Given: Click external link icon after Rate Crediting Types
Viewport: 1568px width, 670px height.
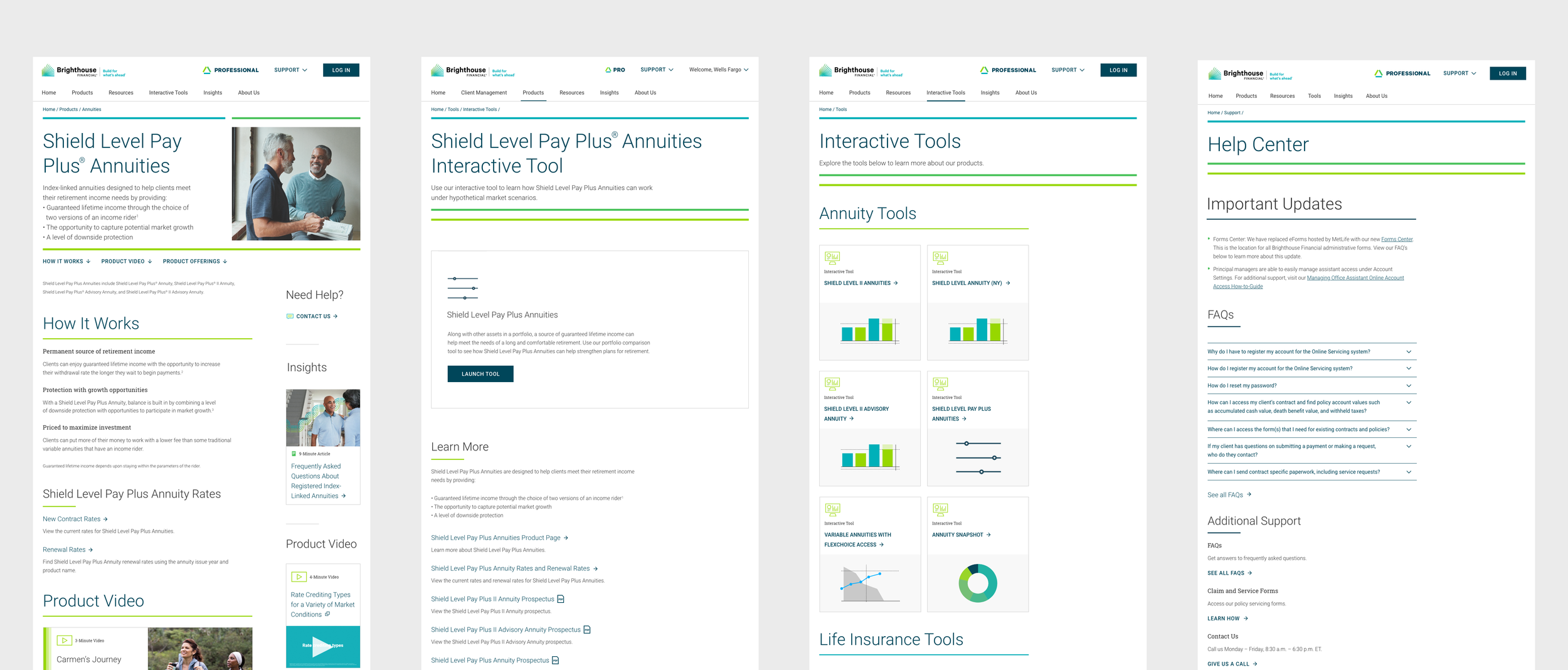Looking at the screenshot, I should coord(327,614).
